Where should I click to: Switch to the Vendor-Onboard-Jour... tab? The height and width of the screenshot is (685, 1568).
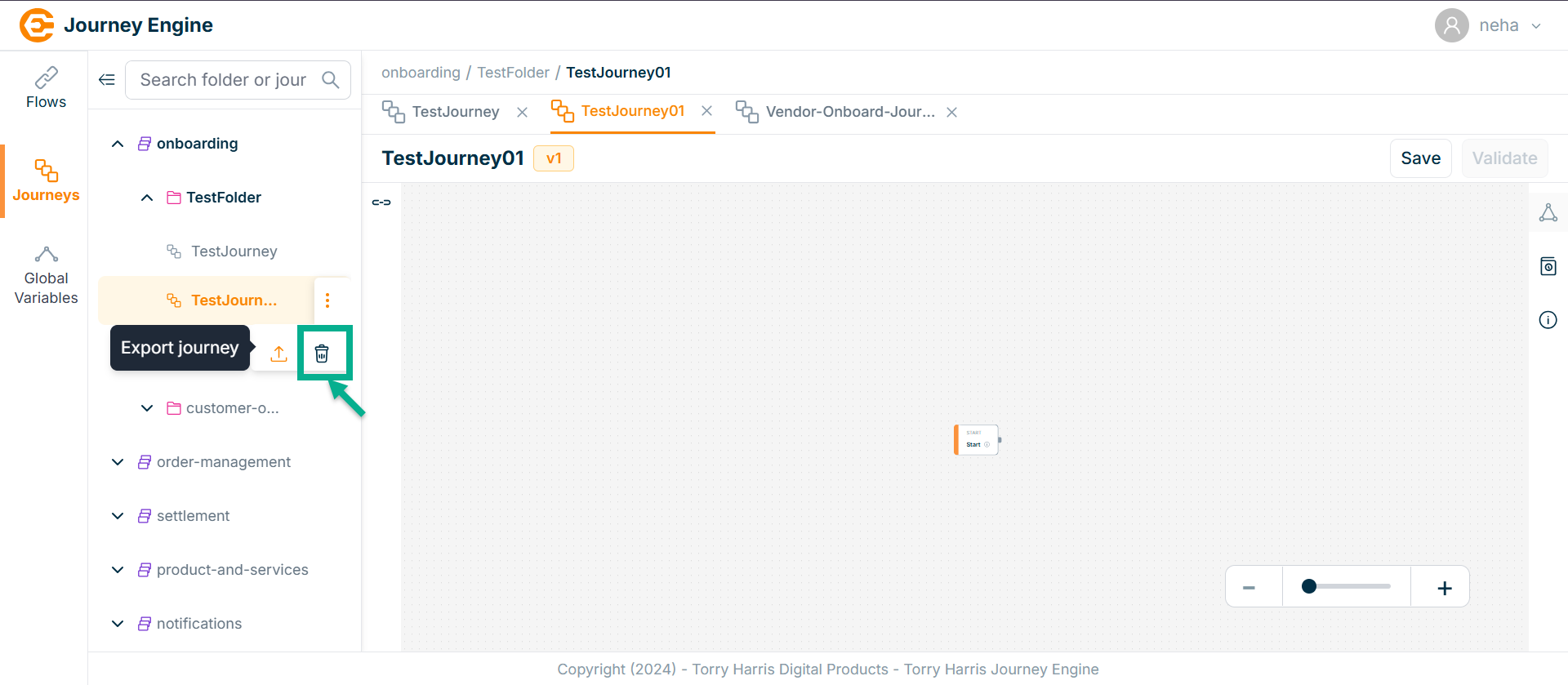(x=849, y=112)
